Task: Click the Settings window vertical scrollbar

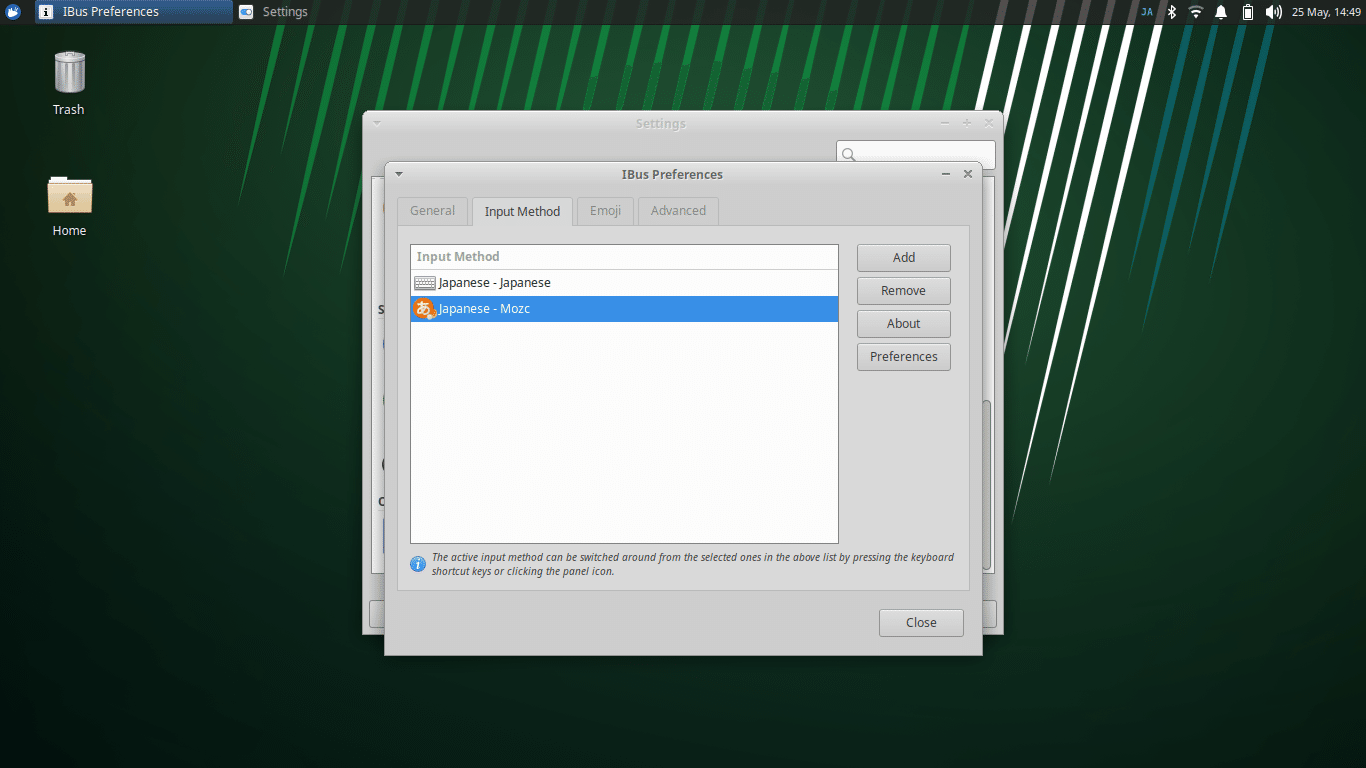Action: pyautogui.click(x=987, y=485)
